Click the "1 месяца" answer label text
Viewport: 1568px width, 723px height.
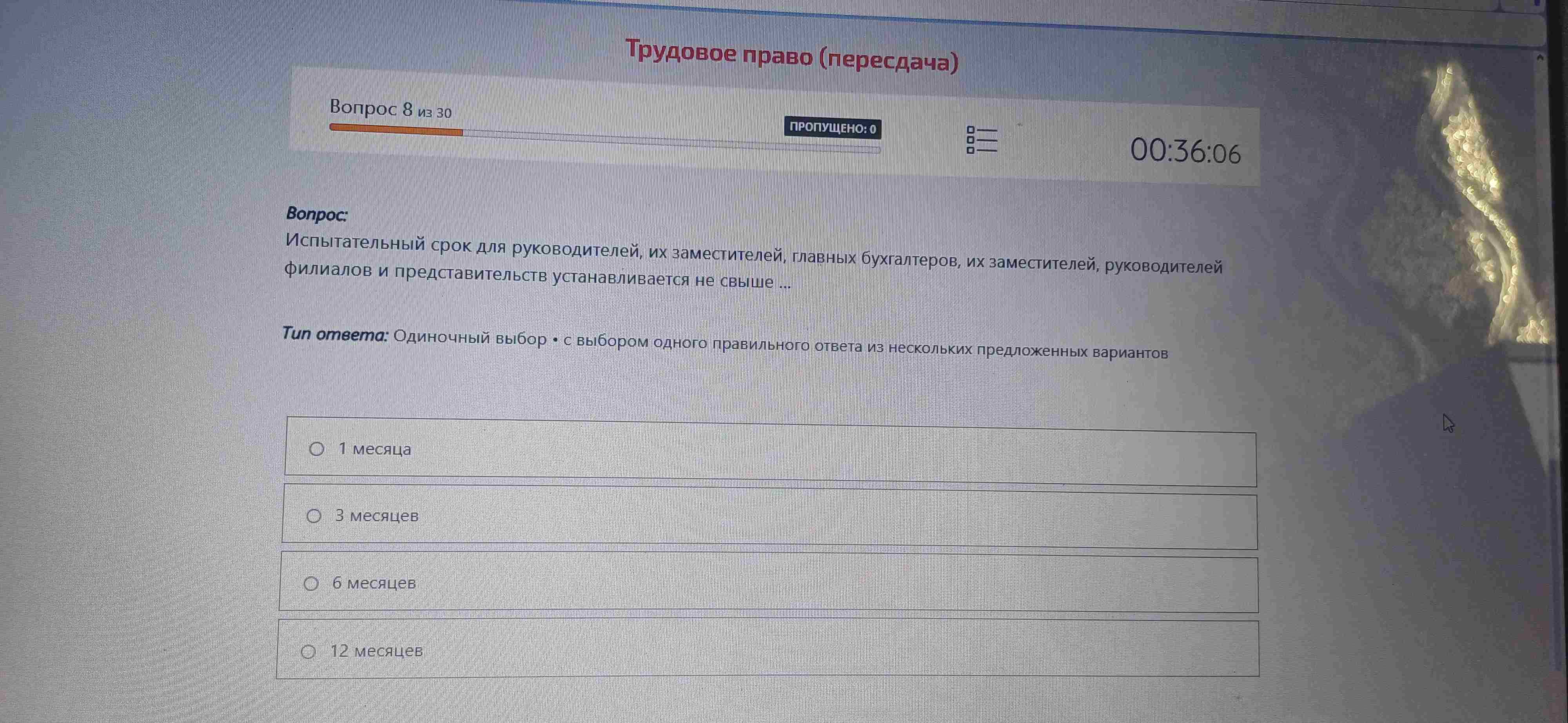point(375,449)
